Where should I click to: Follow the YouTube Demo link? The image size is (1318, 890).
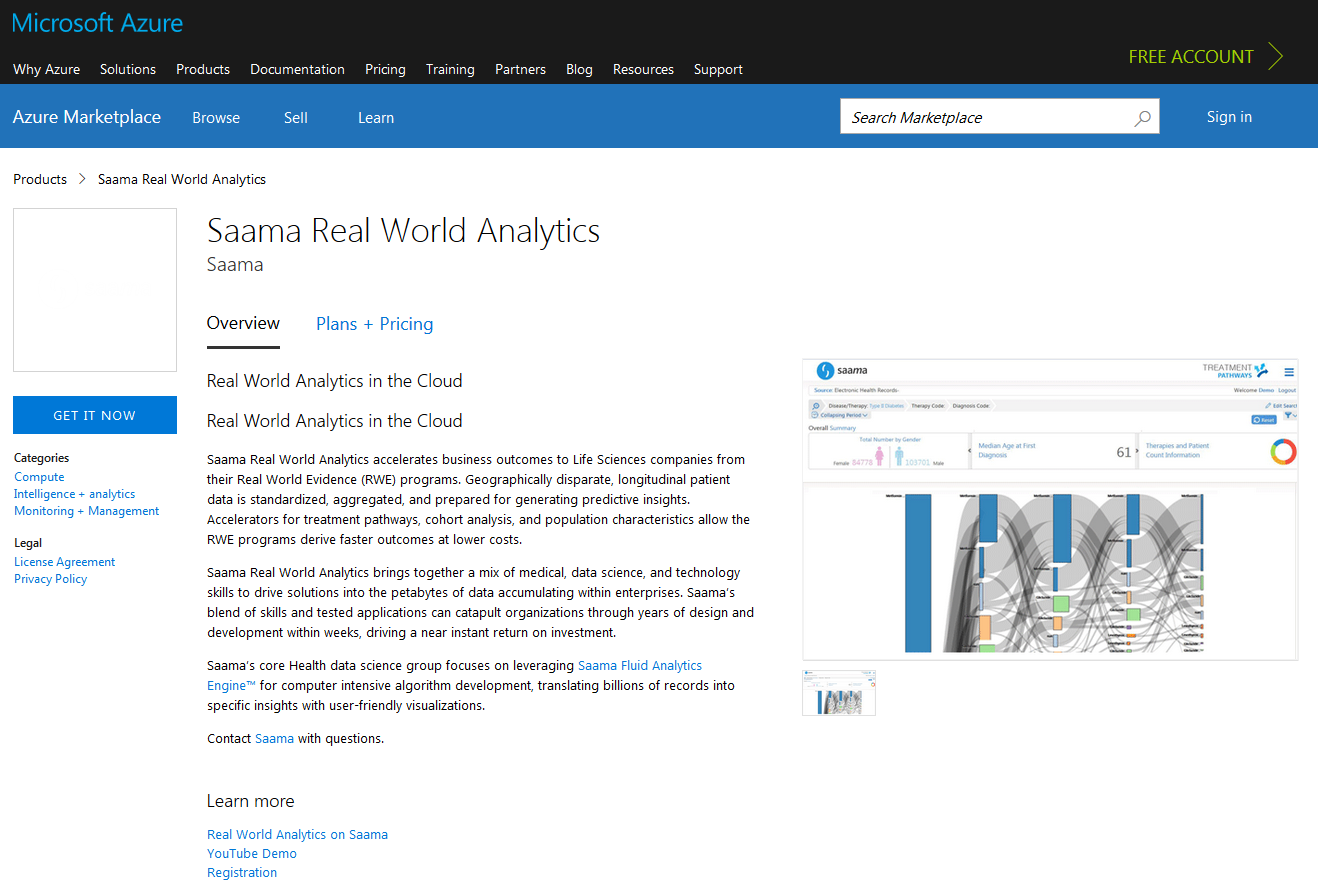(x=252, y=854)
